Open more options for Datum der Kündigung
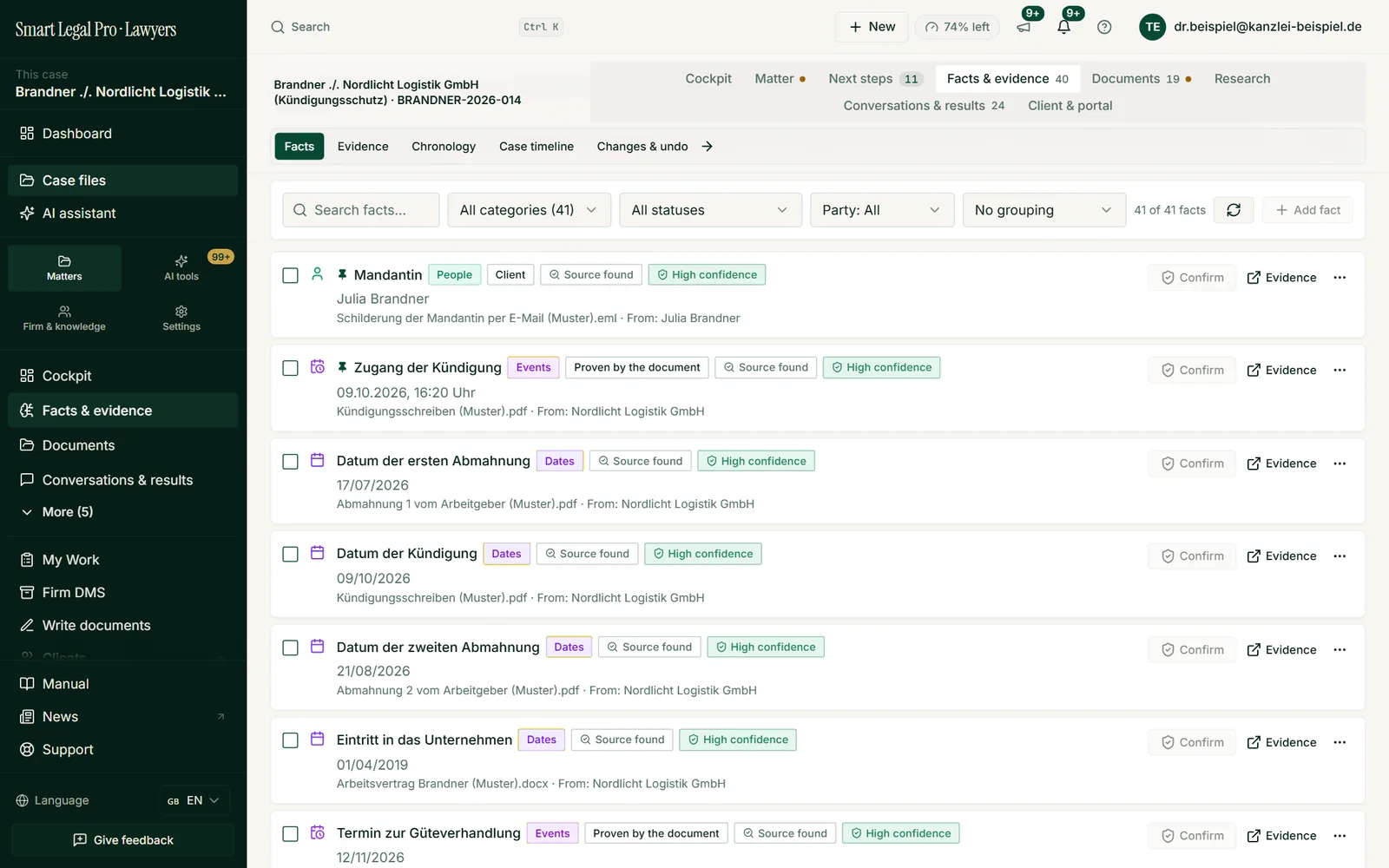The image size is (1389, 868). tap(1340, 556)
